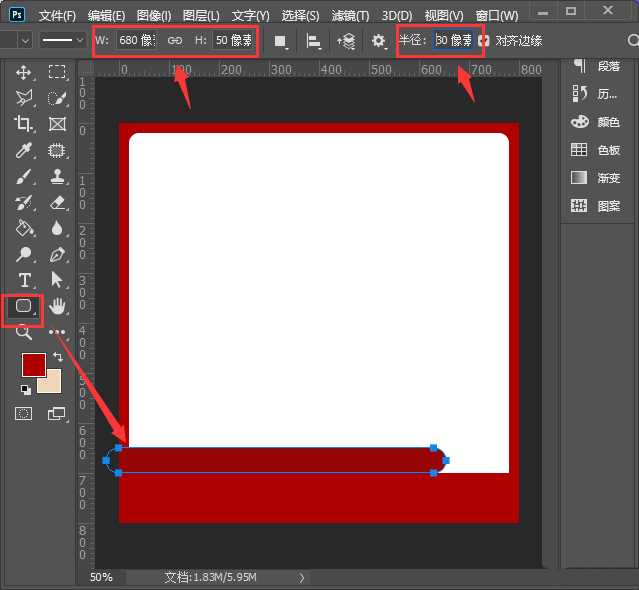
Task: Activate the Rounded Rectangle shape tool
Action: [24, 306]
